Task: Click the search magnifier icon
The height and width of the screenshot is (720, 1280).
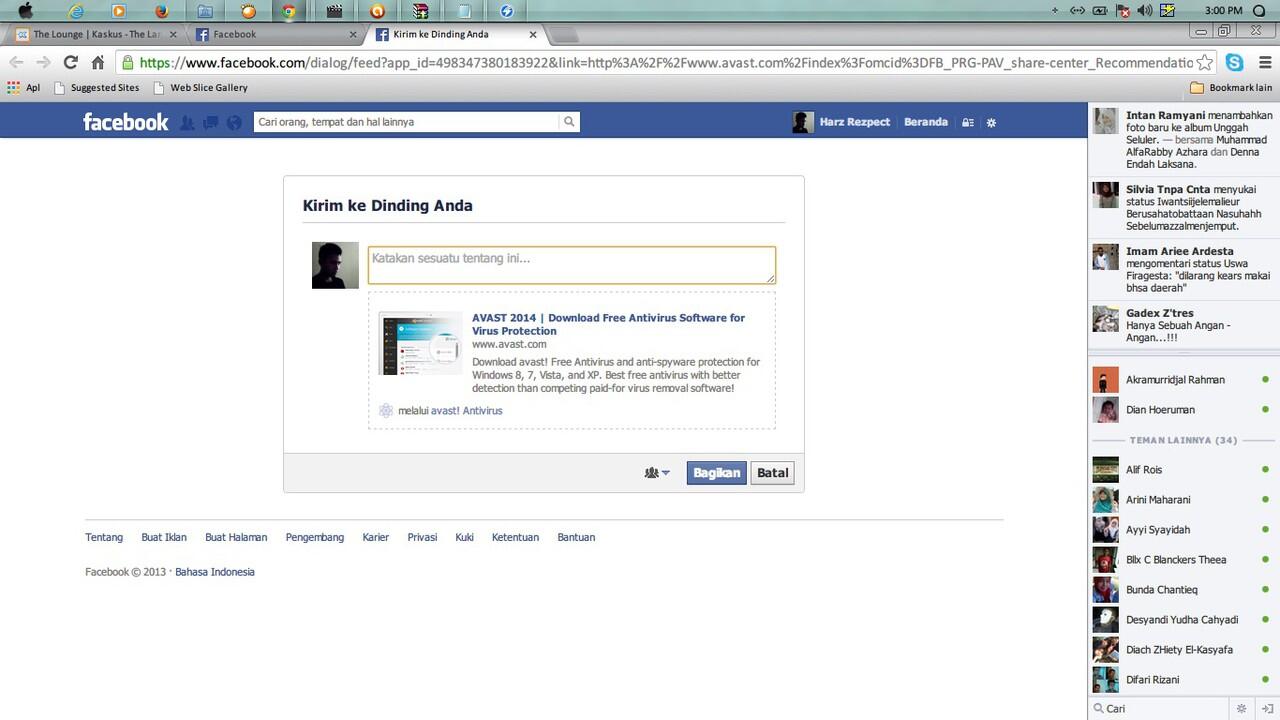Action: pyautogui.click(x=569, y=122)
